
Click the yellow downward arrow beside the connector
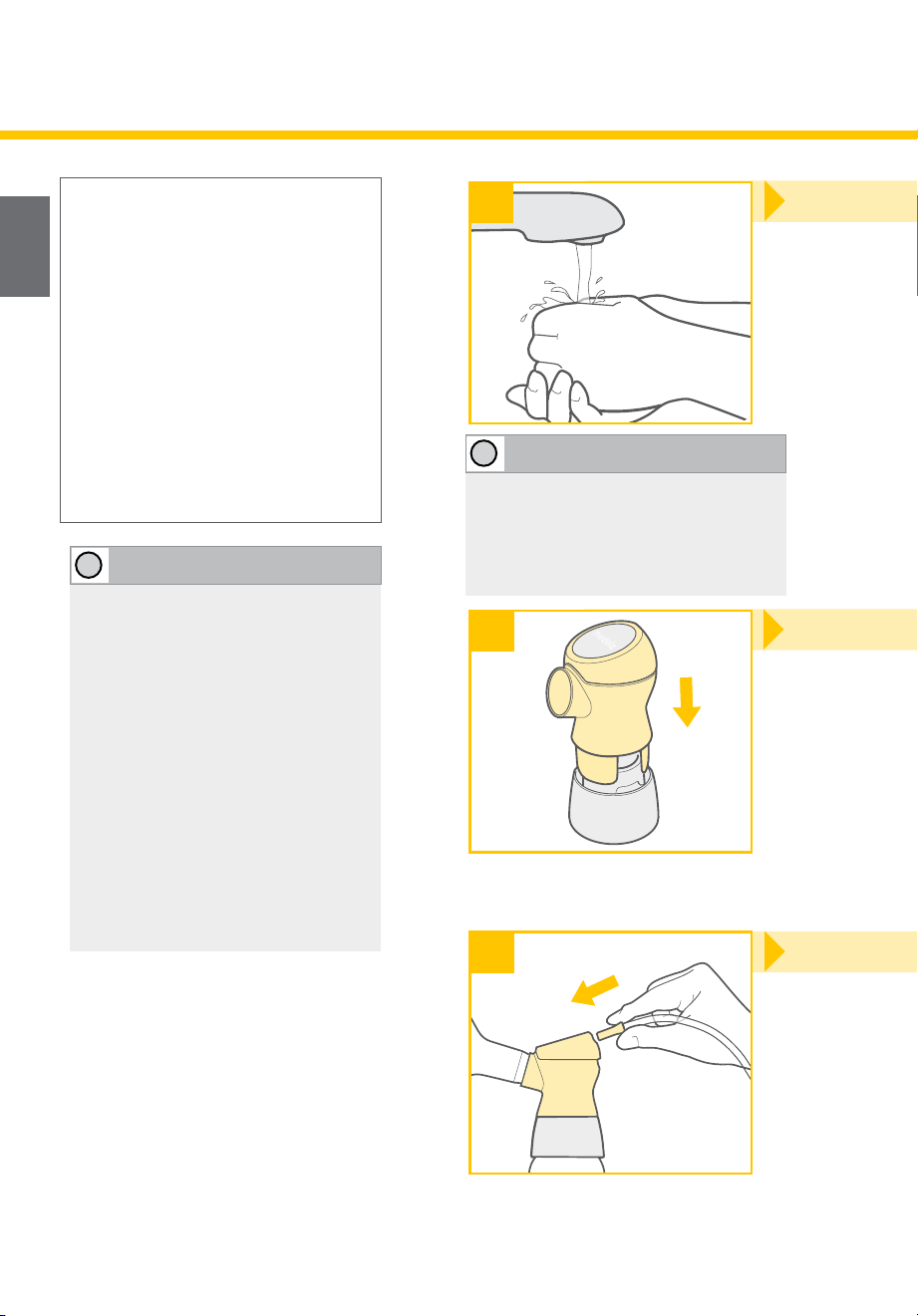689,702
